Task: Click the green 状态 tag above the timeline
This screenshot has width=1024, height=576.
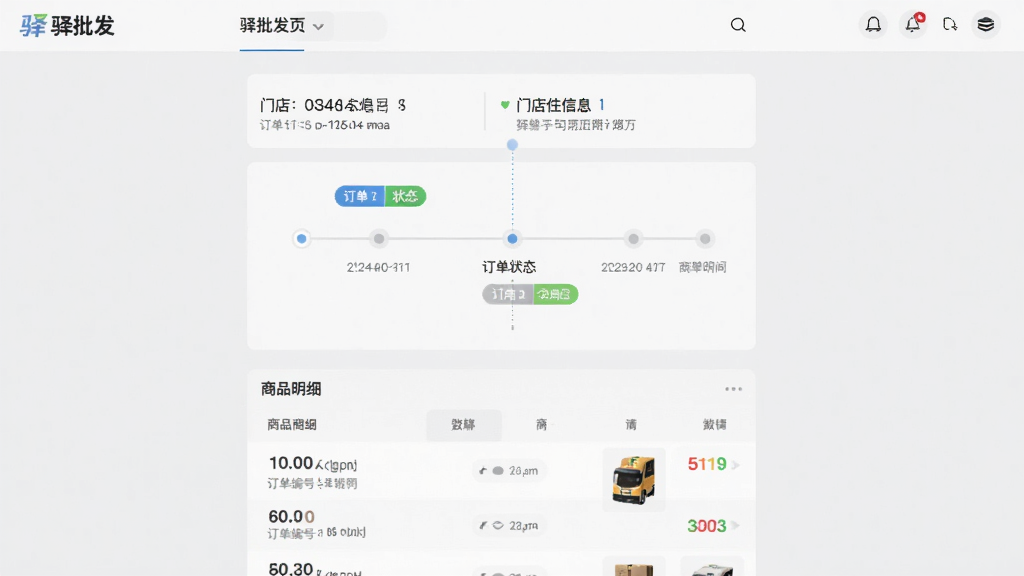Action: (406, 196)
